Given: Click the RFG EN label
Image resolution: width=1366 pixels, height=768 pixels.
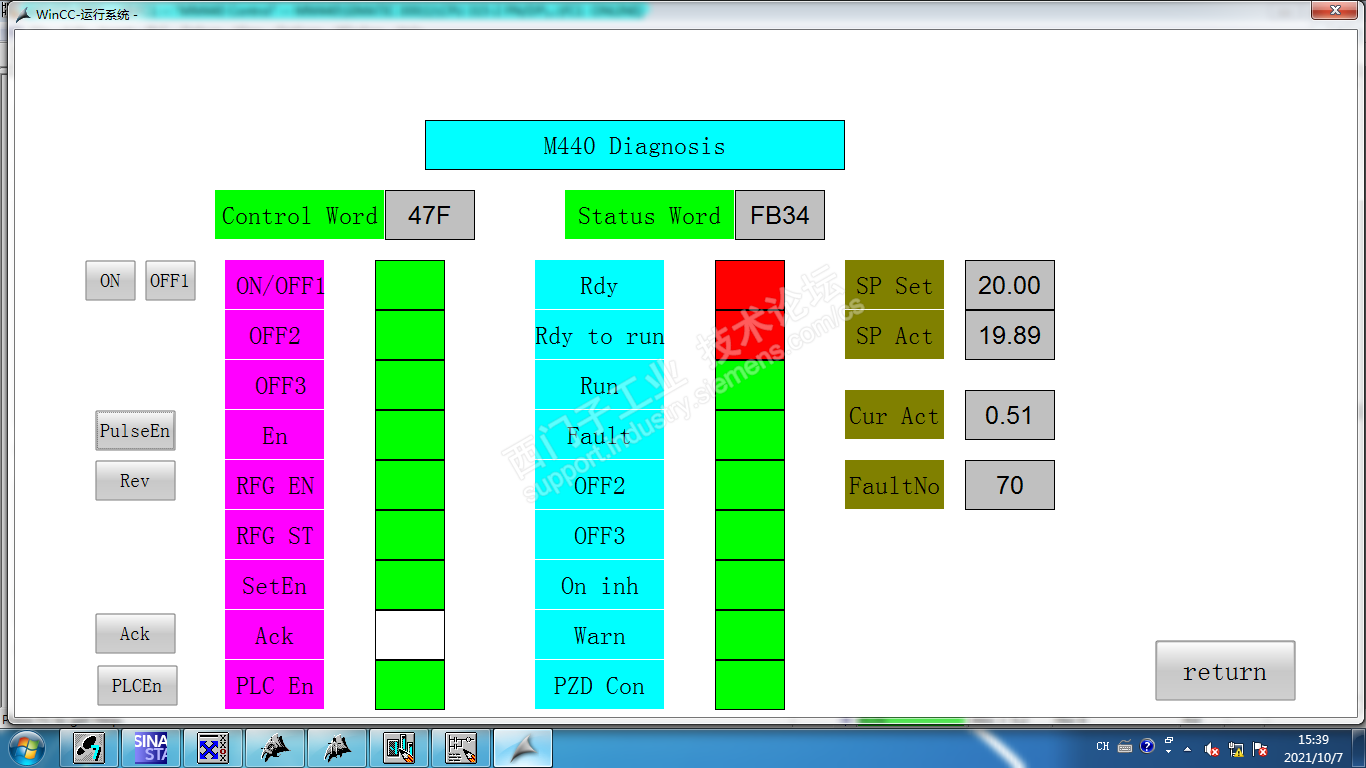Looking at the screenshot, I should pyautogui.click(x=275, y=485).
